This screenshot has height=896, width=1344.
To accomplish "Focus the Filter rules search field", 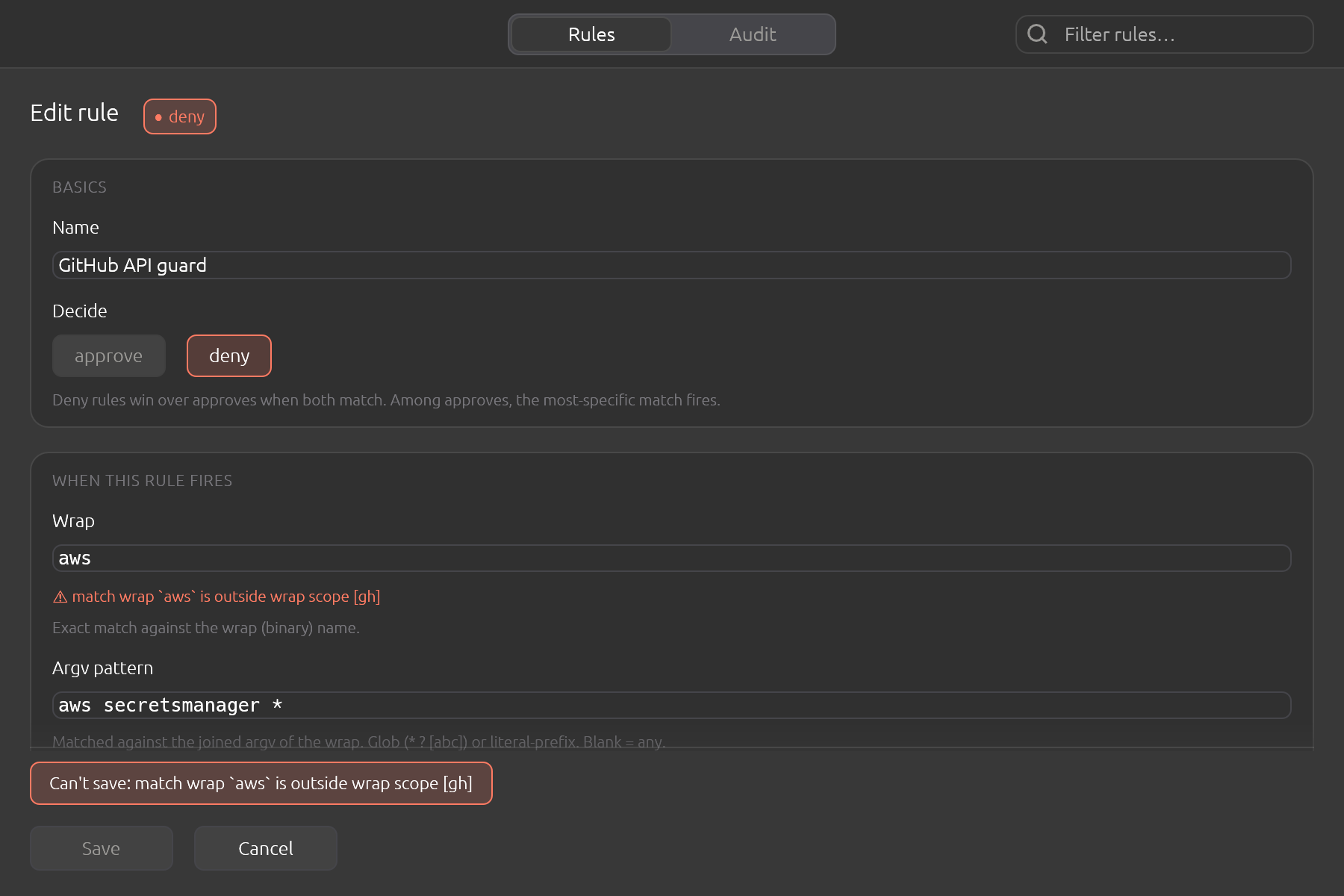I will [x=1165, y=34].
